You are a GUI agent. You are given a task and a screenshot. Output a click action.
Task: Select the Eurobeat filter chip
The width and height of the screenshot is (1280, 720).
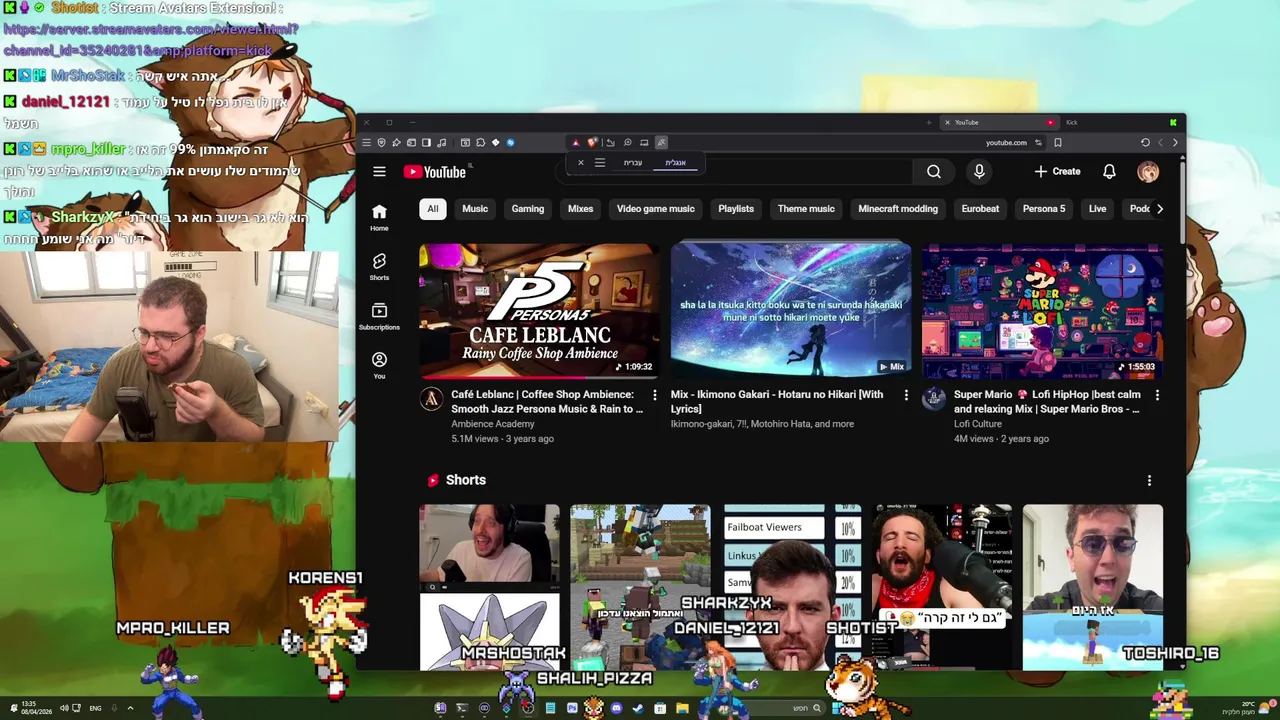[980, 209]
